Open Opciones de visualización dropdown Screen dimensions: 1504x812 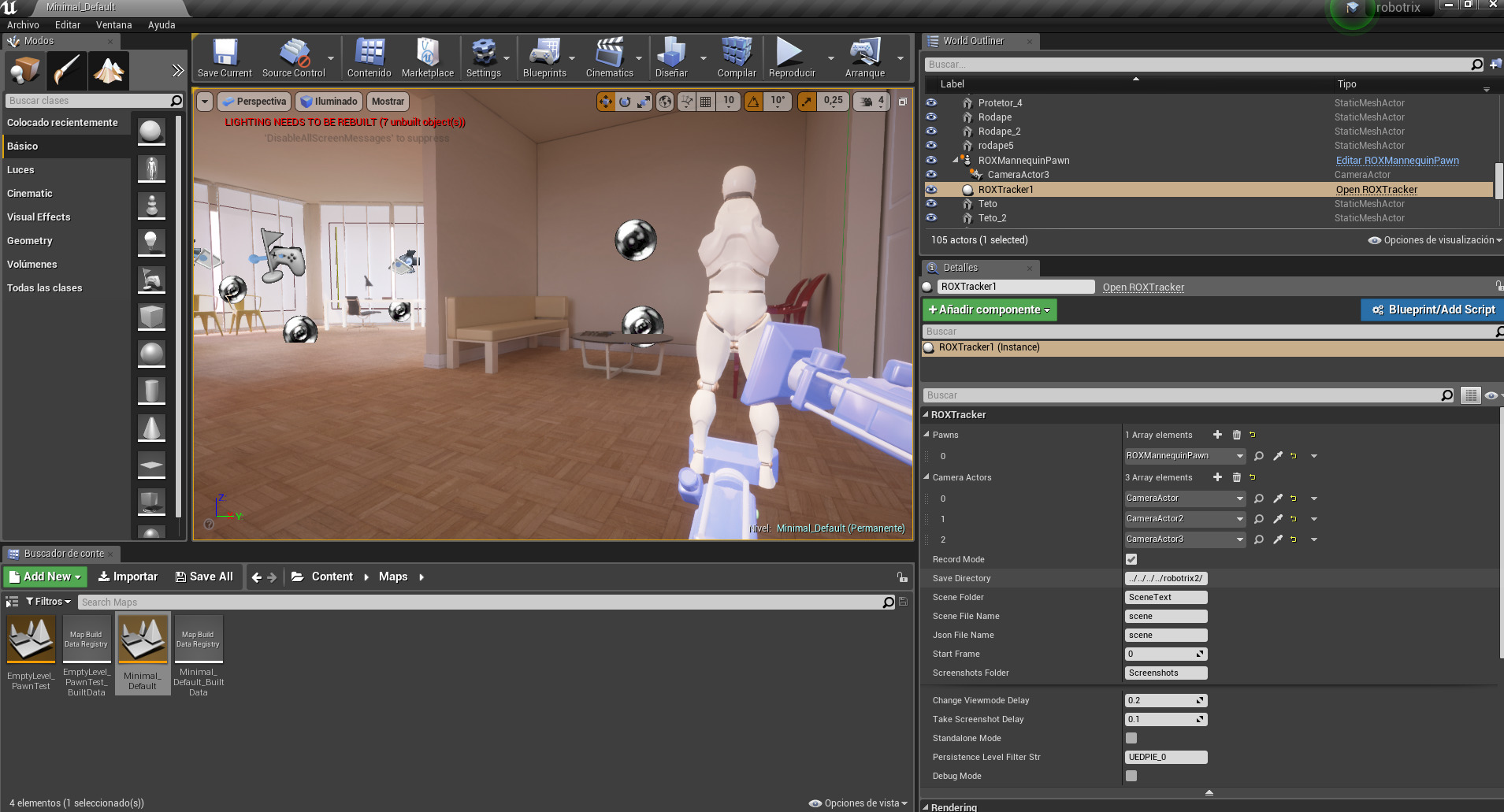[1435, 240]
